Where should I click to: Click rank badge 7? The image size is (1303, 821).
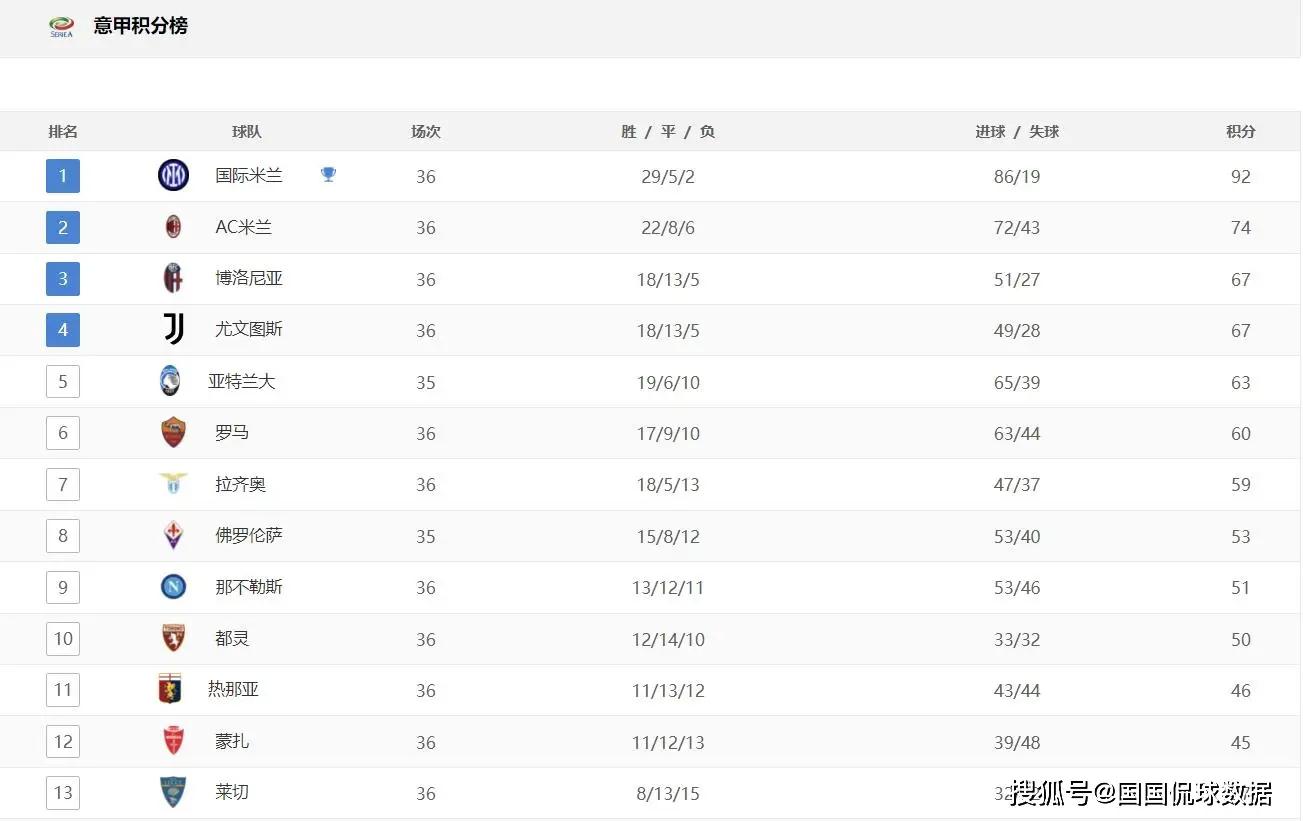coord(63,484)
